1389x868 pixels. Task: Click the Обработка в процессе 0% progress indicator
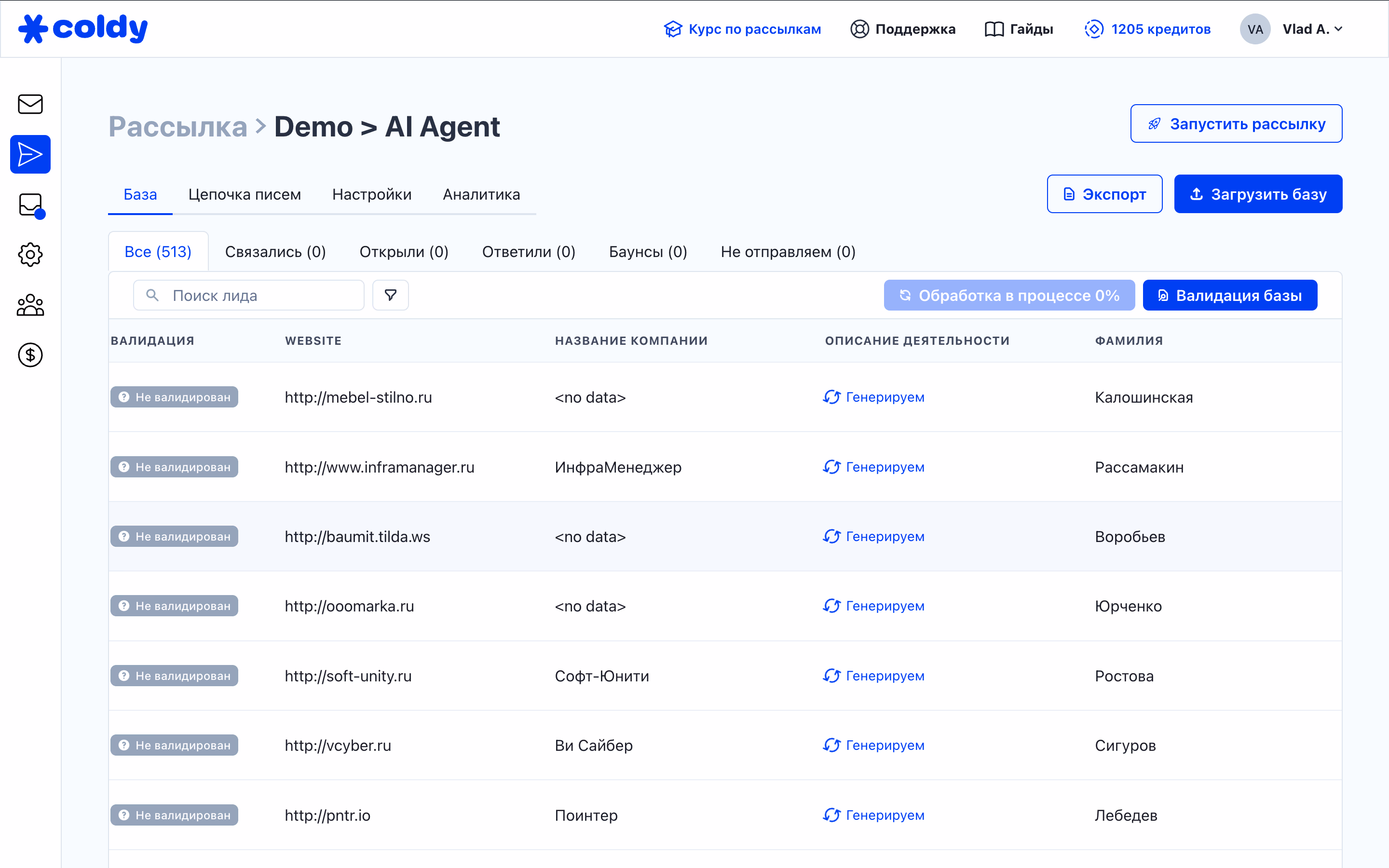coord(1009,296)
